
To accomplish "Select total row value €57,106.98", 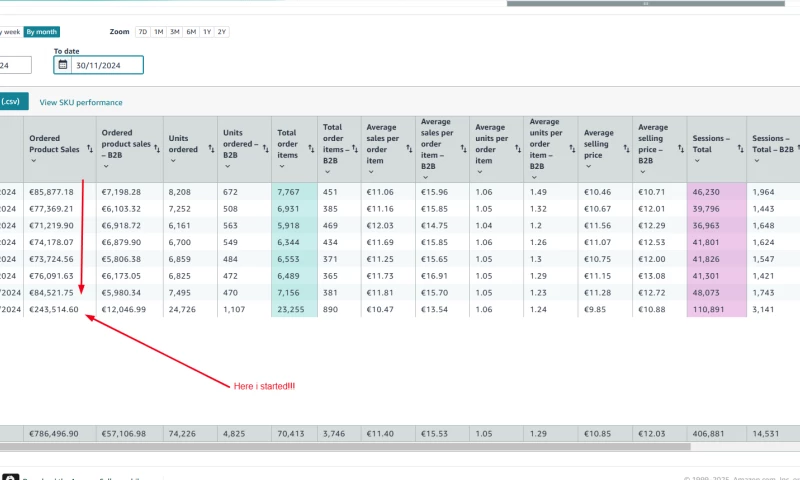I will pyautogui.click(x=123, y=434).
